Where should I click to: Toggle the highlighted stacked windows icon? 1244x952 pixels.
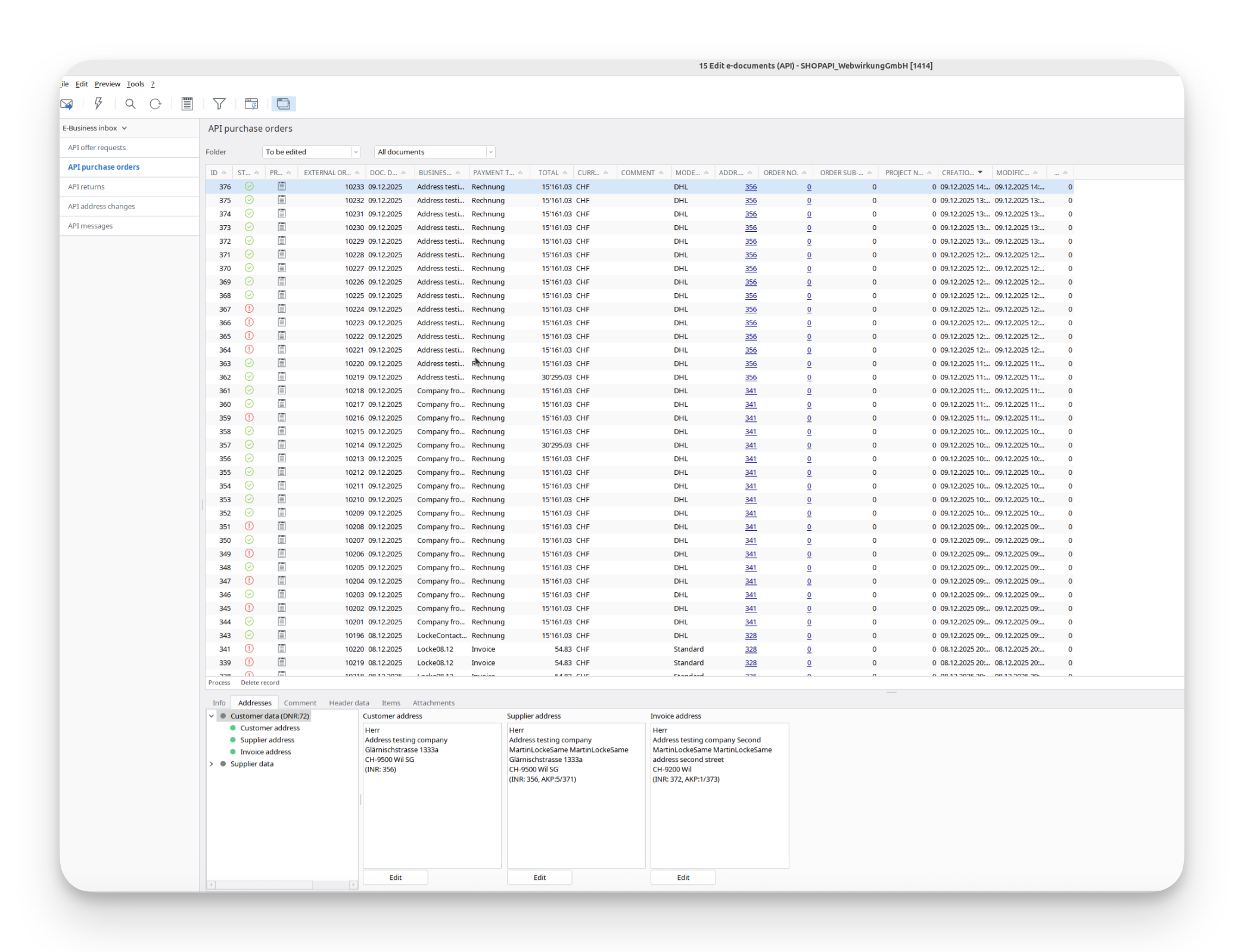[x=284, y=104]
